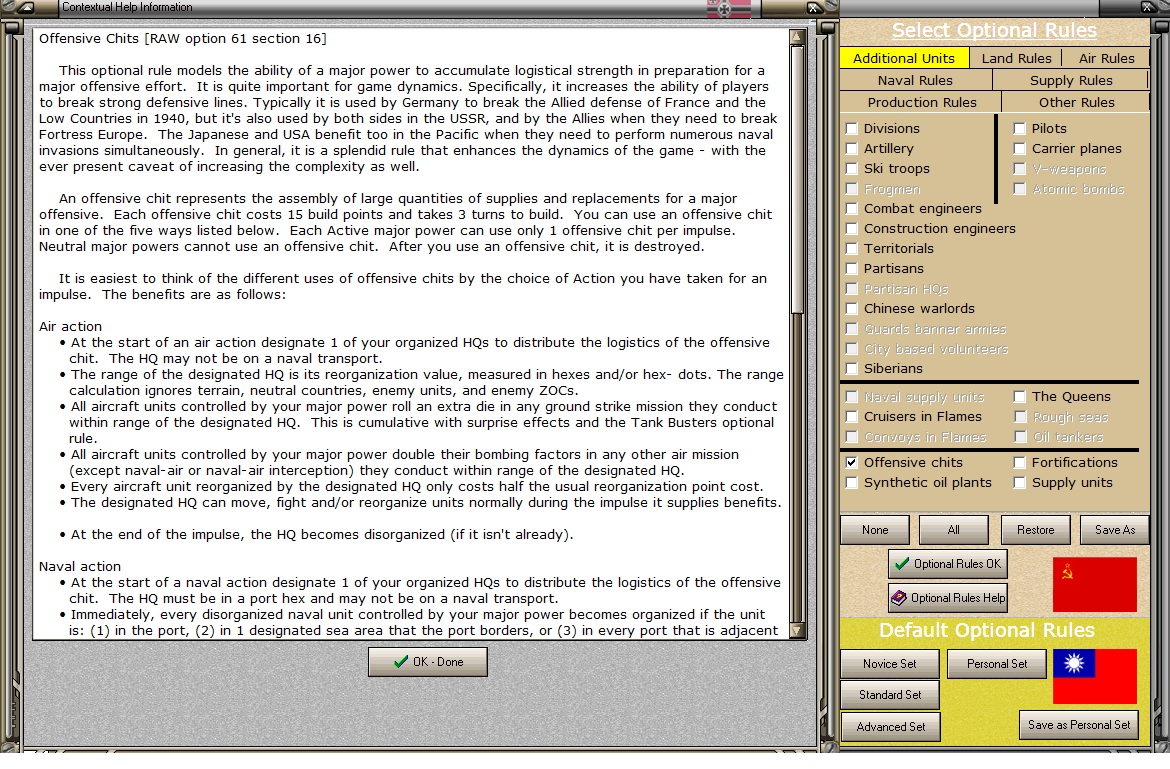The width and height of the screenshot is (1170, 769).
Task: Click the help text scrollbar up arrow
Action: tap(797, 37)
